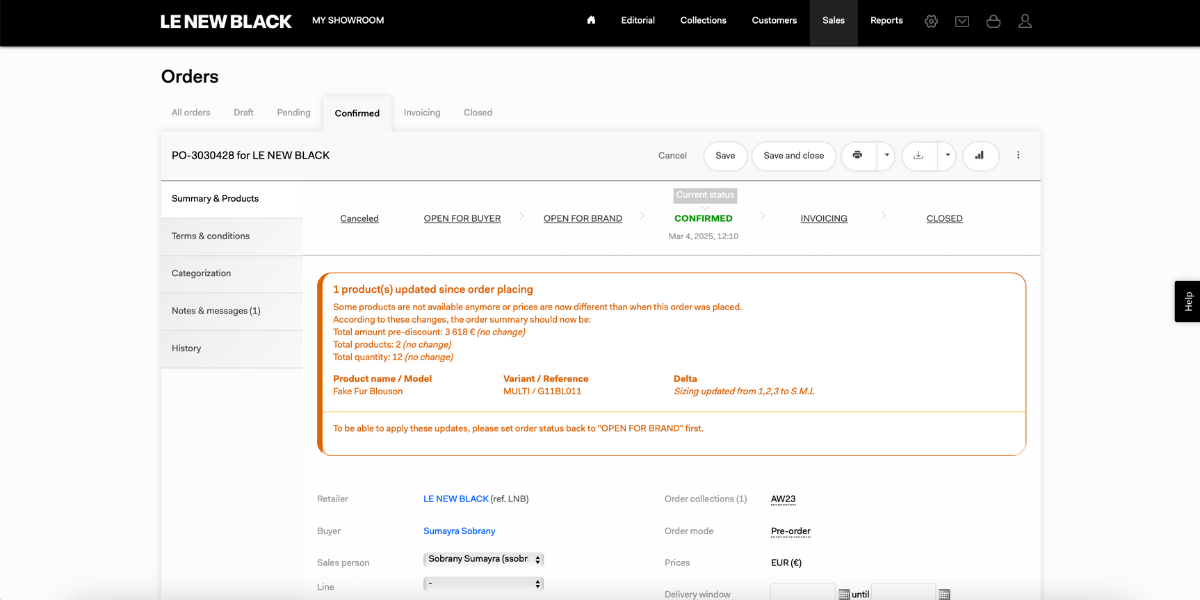
Task: Open buyer link Sumayra Sobrany
Action: [459, 531]
